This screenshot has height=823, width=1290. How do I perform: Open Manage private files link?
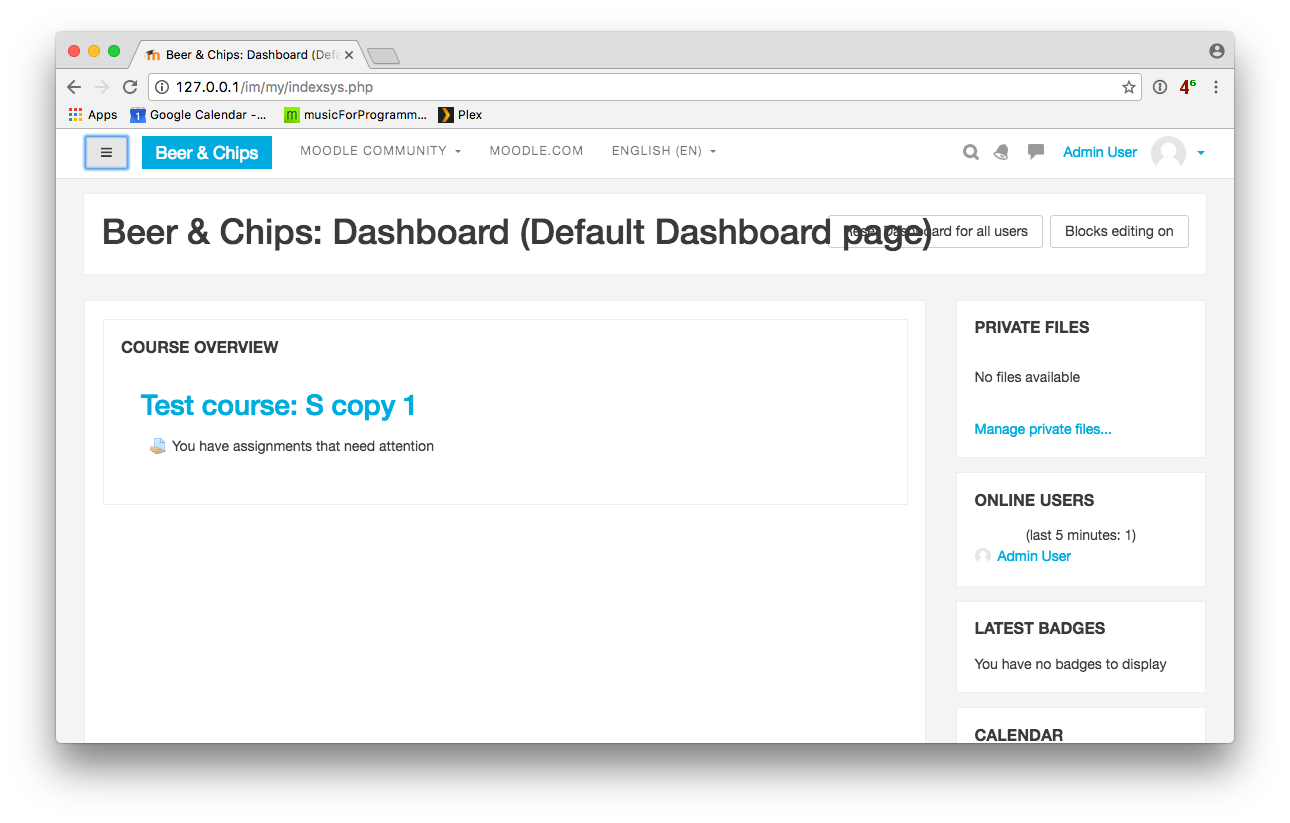(1043, 429)
